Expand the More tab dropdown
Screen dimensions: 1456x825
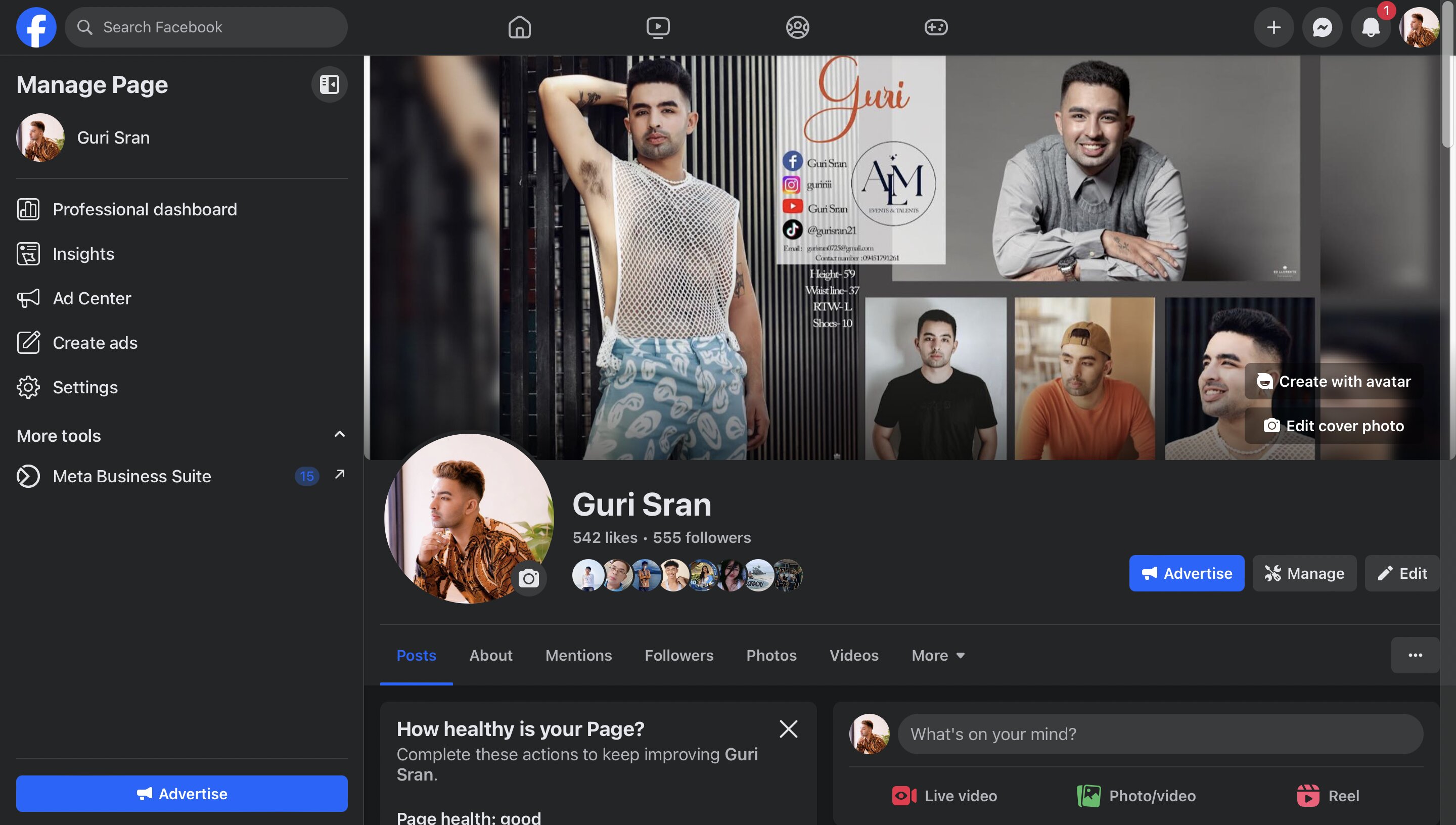coord(938,655)
